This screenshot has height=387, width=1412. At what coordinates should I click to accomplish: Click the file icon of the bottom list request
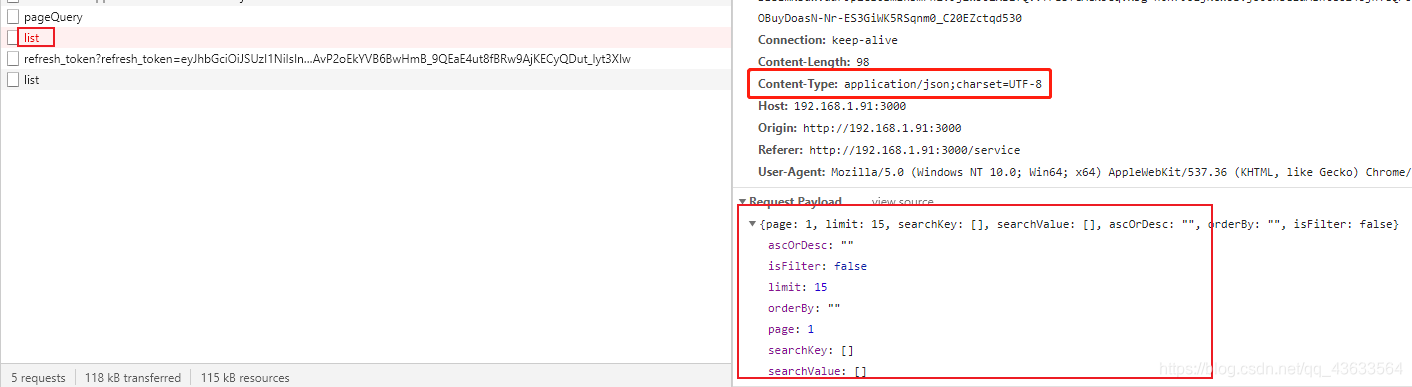pos(13,80)
